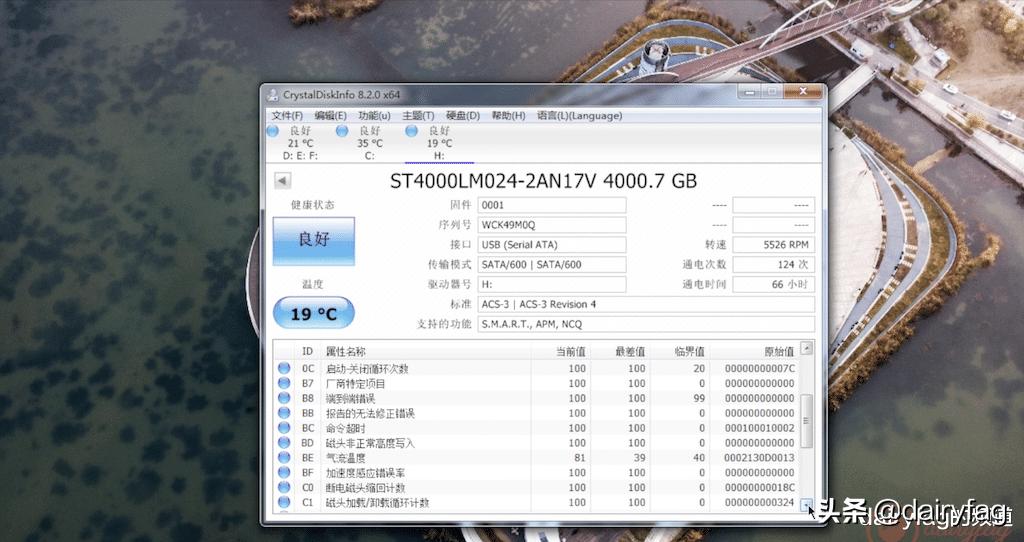Click raw value 00000000018C

pyautogui.click(x=760, y=487)
